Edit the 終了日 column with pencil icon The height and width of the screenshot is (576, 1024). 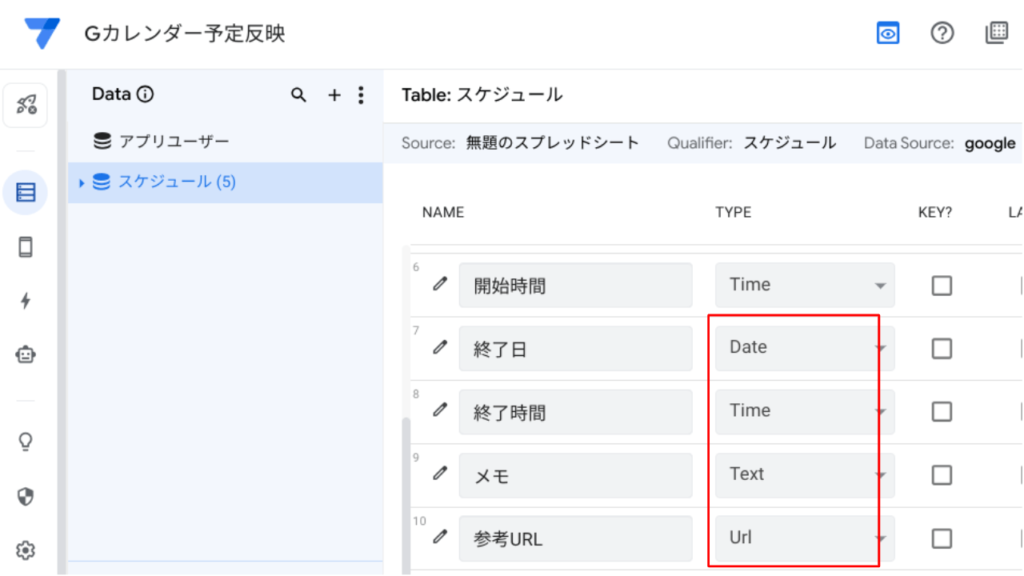440,348
